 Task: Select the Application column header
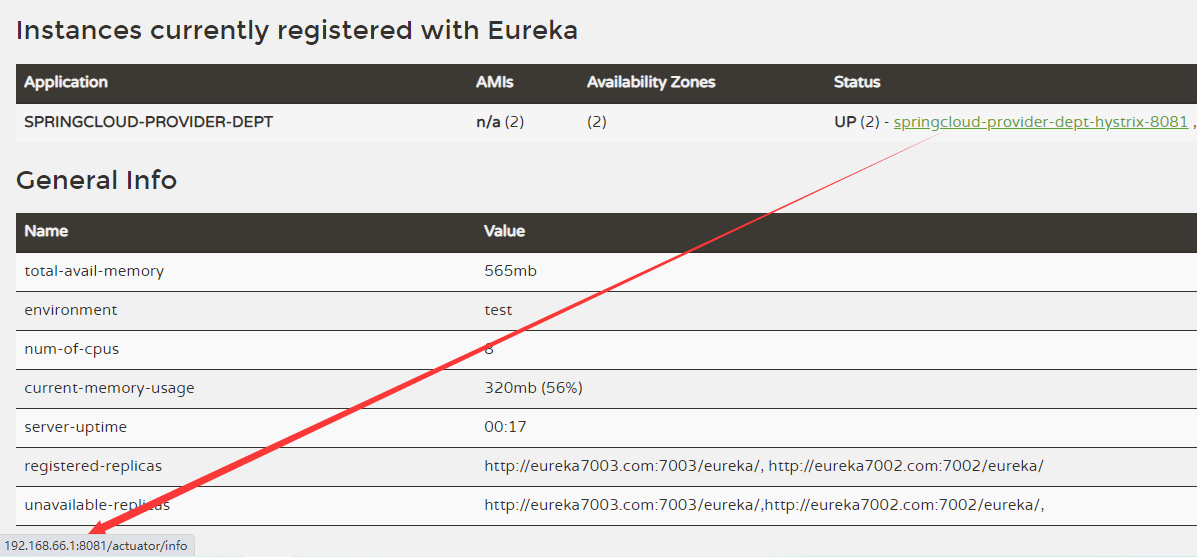coord(66,82)
